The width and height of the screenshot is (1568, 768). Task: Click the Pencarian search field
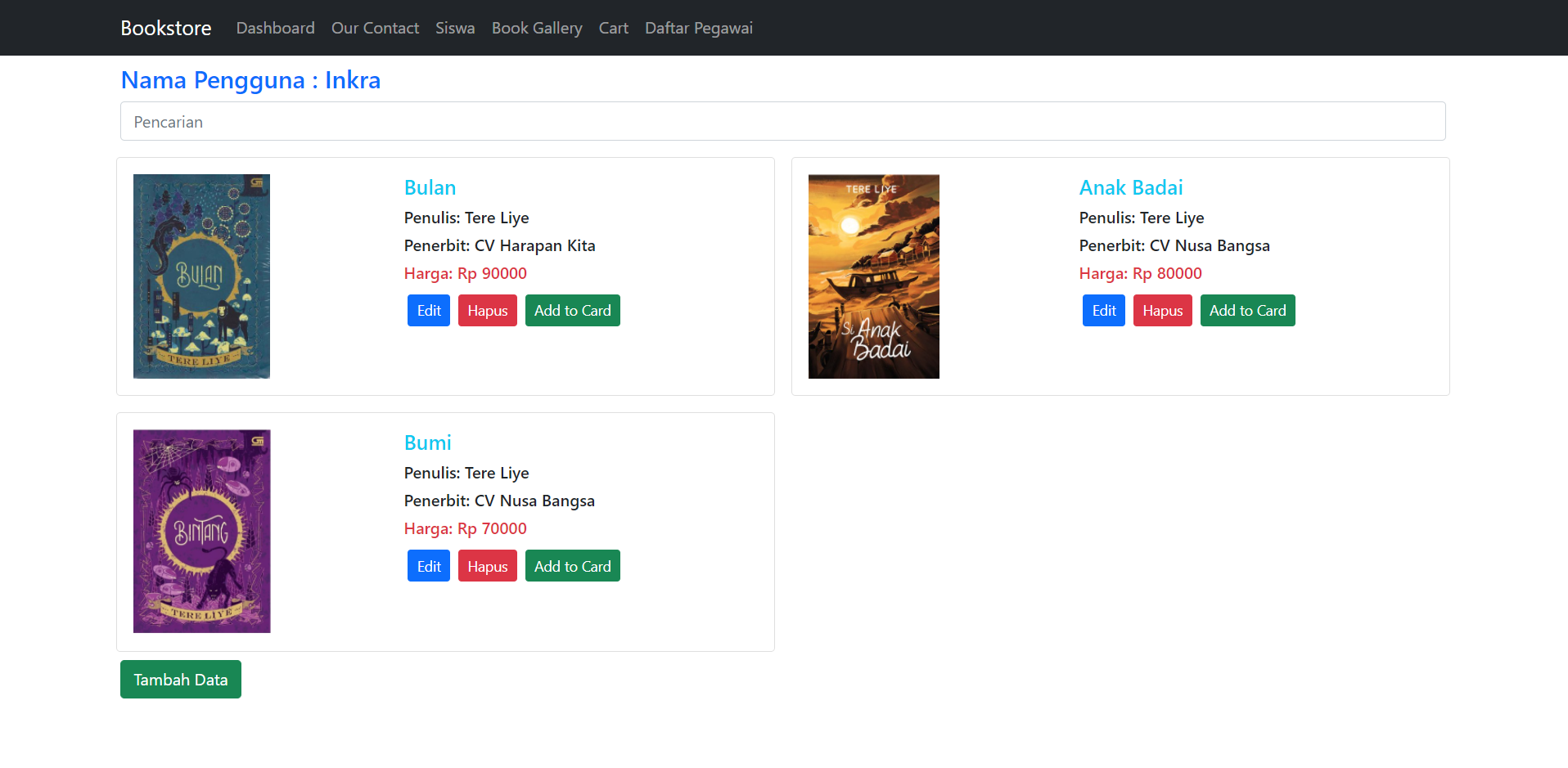[x=782, y=121]
